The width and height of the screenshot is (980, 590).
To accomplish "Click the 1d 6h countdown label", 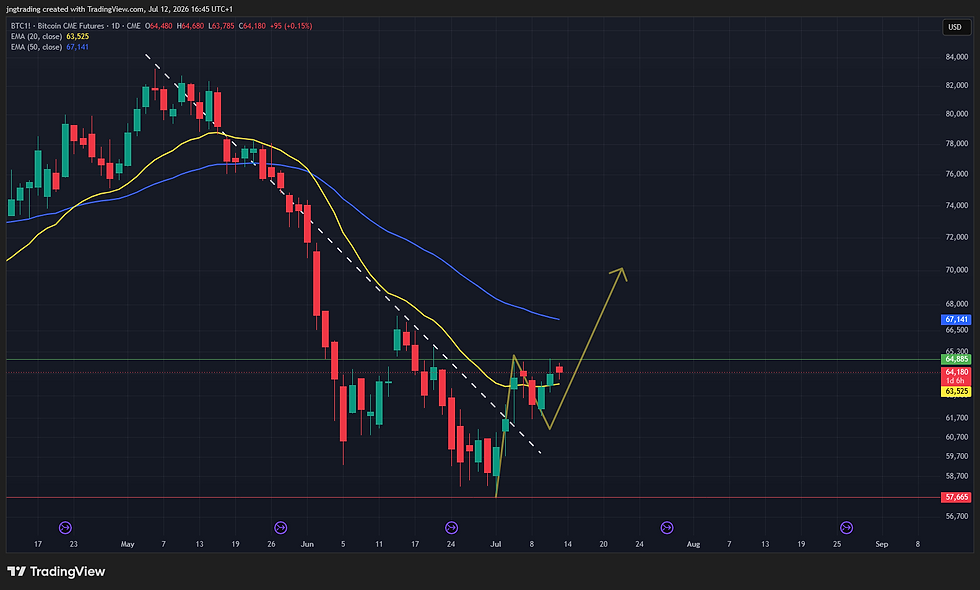I will pos(955,381).
